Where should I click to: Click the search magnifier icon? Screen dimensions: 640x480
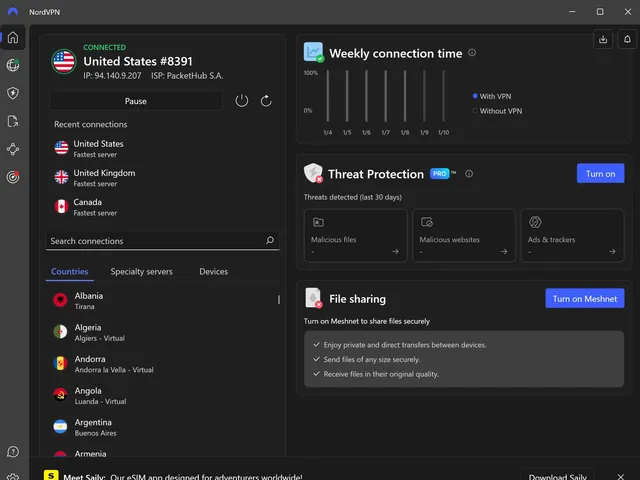[x=270, y=240]
